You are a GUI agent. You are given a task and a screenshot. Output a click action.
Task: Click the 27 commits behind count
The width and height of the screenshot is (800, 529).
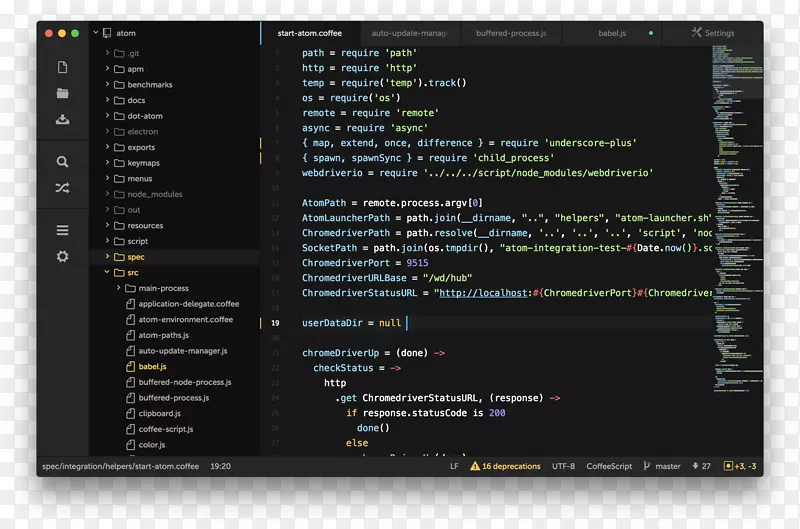point(706,466)
